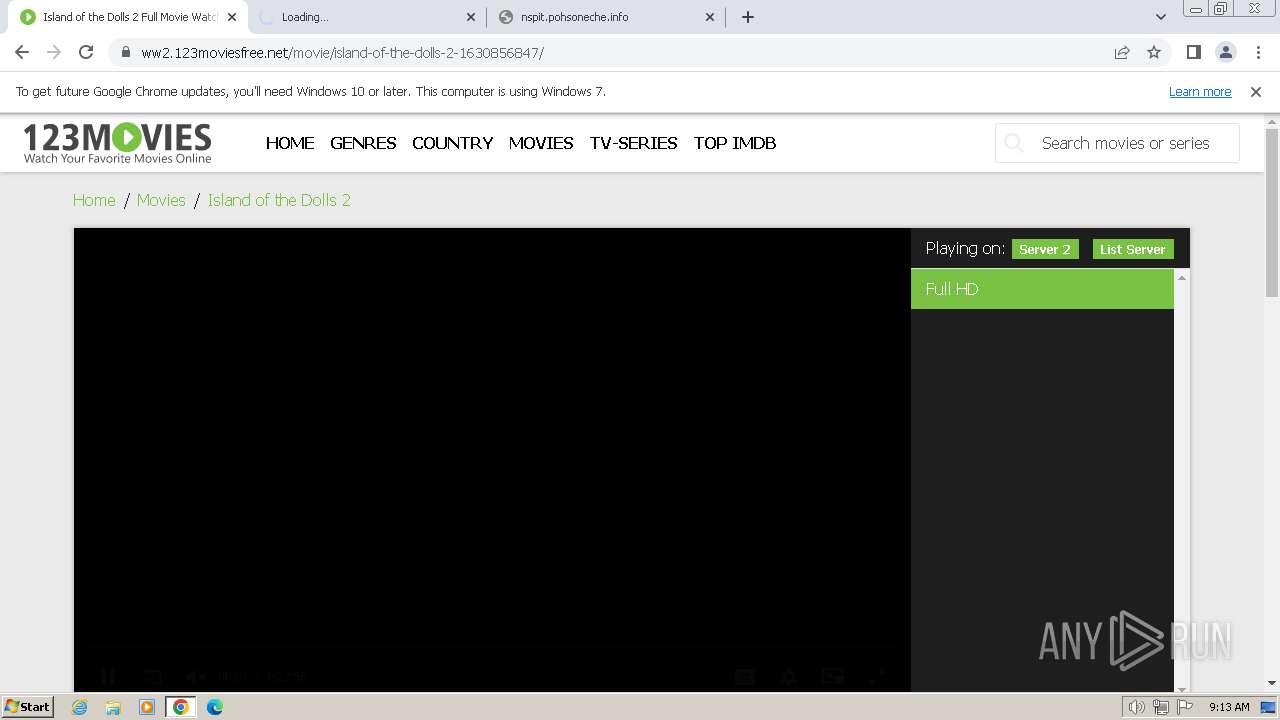
Task: Select the Island of the Dolls 2 tab
Action: point(128,17)
